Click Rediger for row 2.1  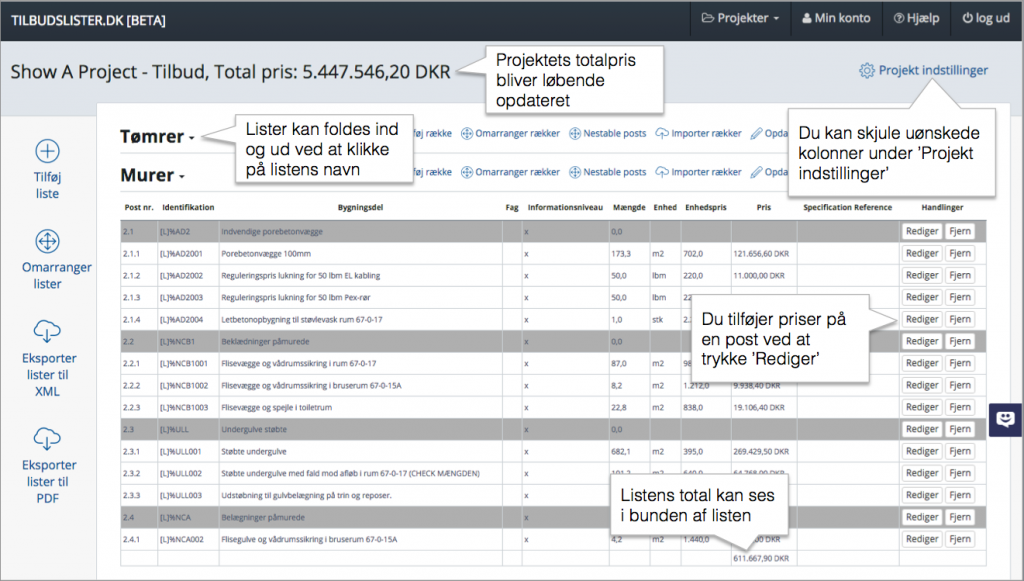point(921,231)
